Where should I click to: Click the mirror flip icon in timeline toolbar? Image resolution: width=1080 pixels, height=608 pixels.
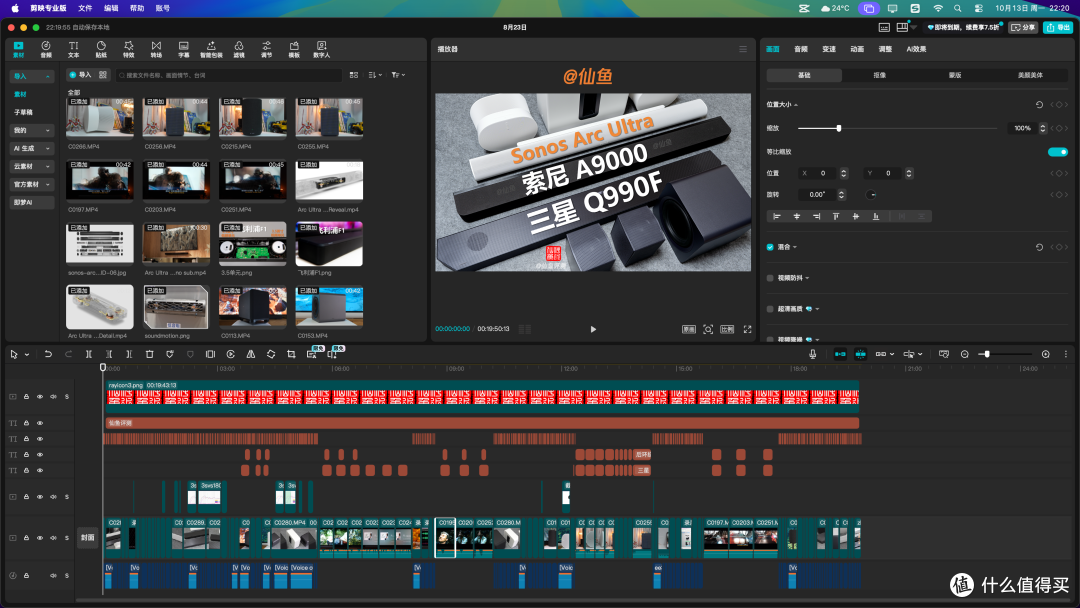pos(251,354)
